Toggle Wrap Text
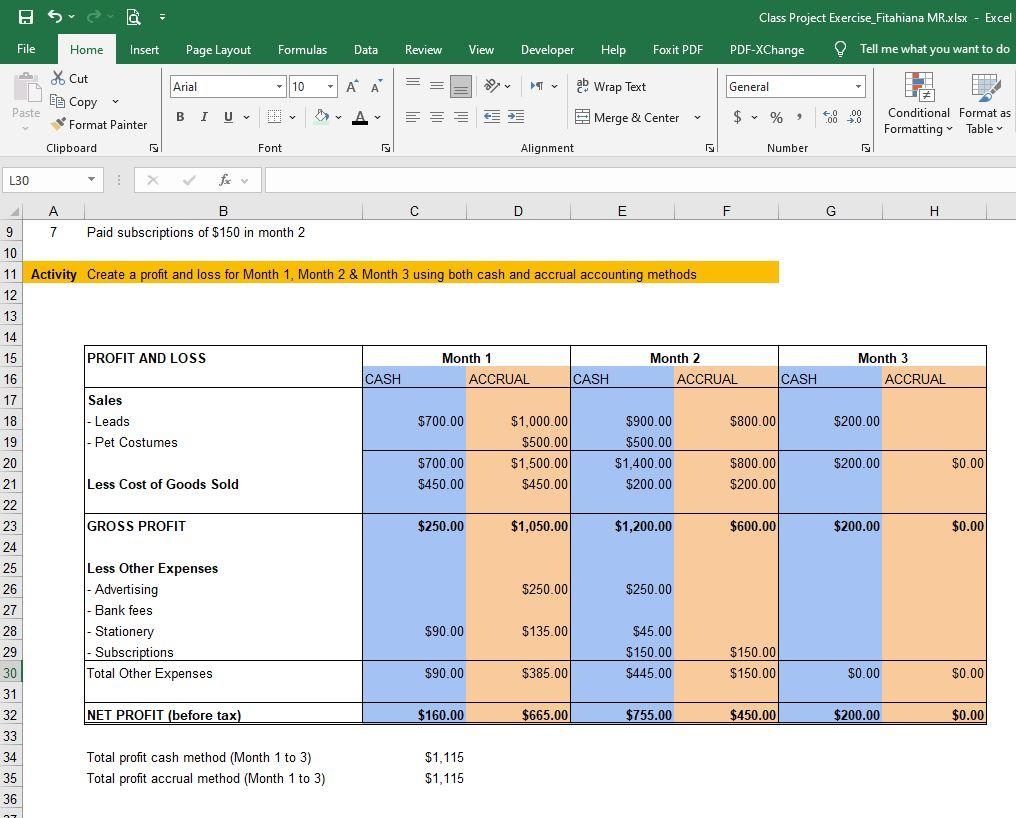 [610, 86]
